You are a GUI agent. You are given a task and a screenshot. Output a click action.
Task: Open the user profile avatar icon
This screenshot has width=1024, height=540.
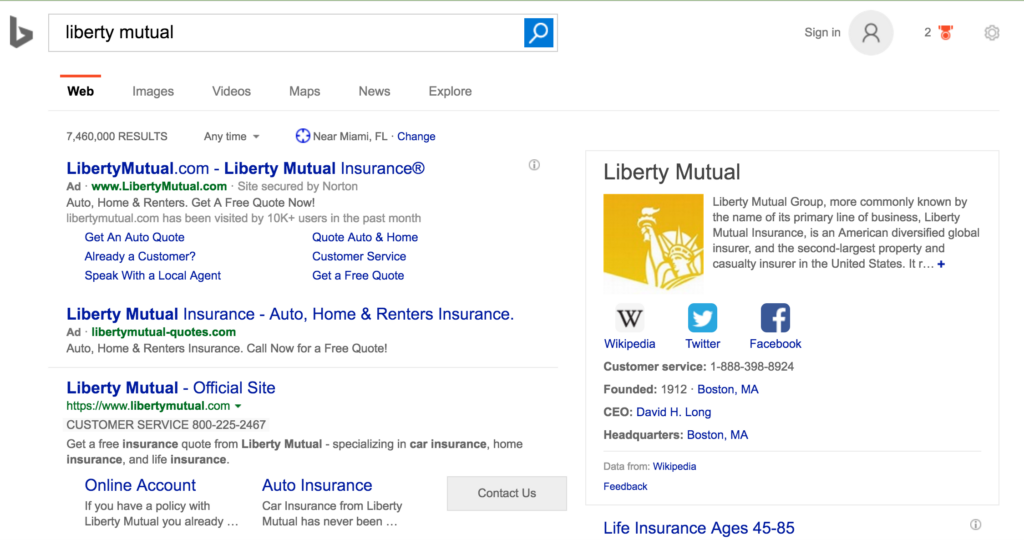tap(870, 33)
